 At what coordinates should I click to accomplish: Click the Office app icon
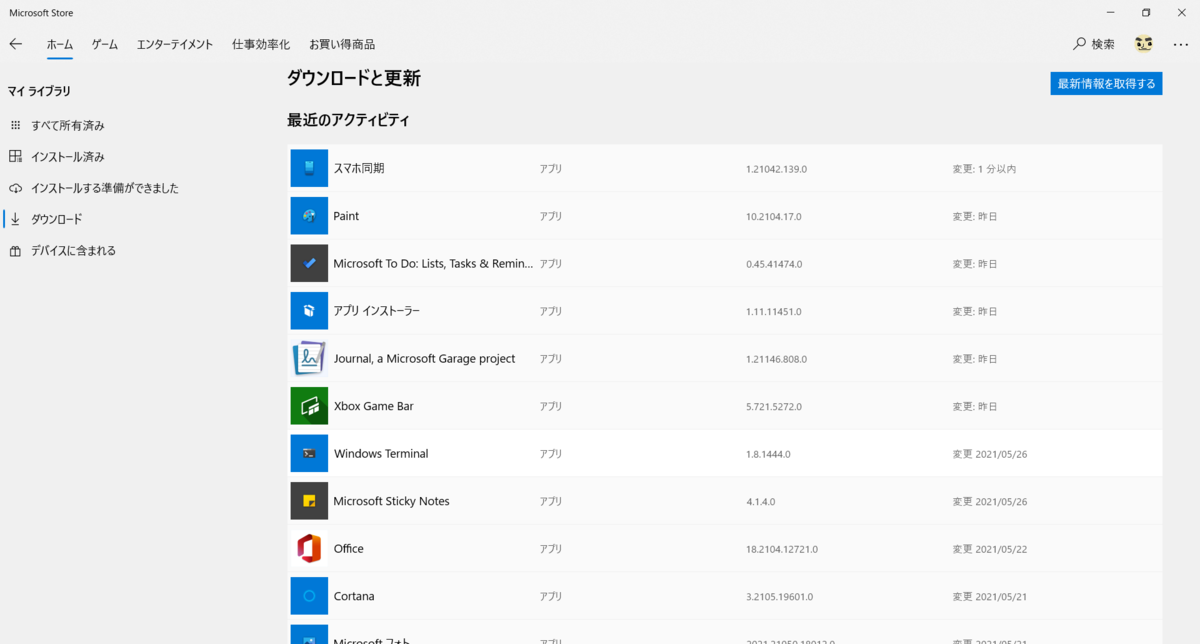(309, 548)
